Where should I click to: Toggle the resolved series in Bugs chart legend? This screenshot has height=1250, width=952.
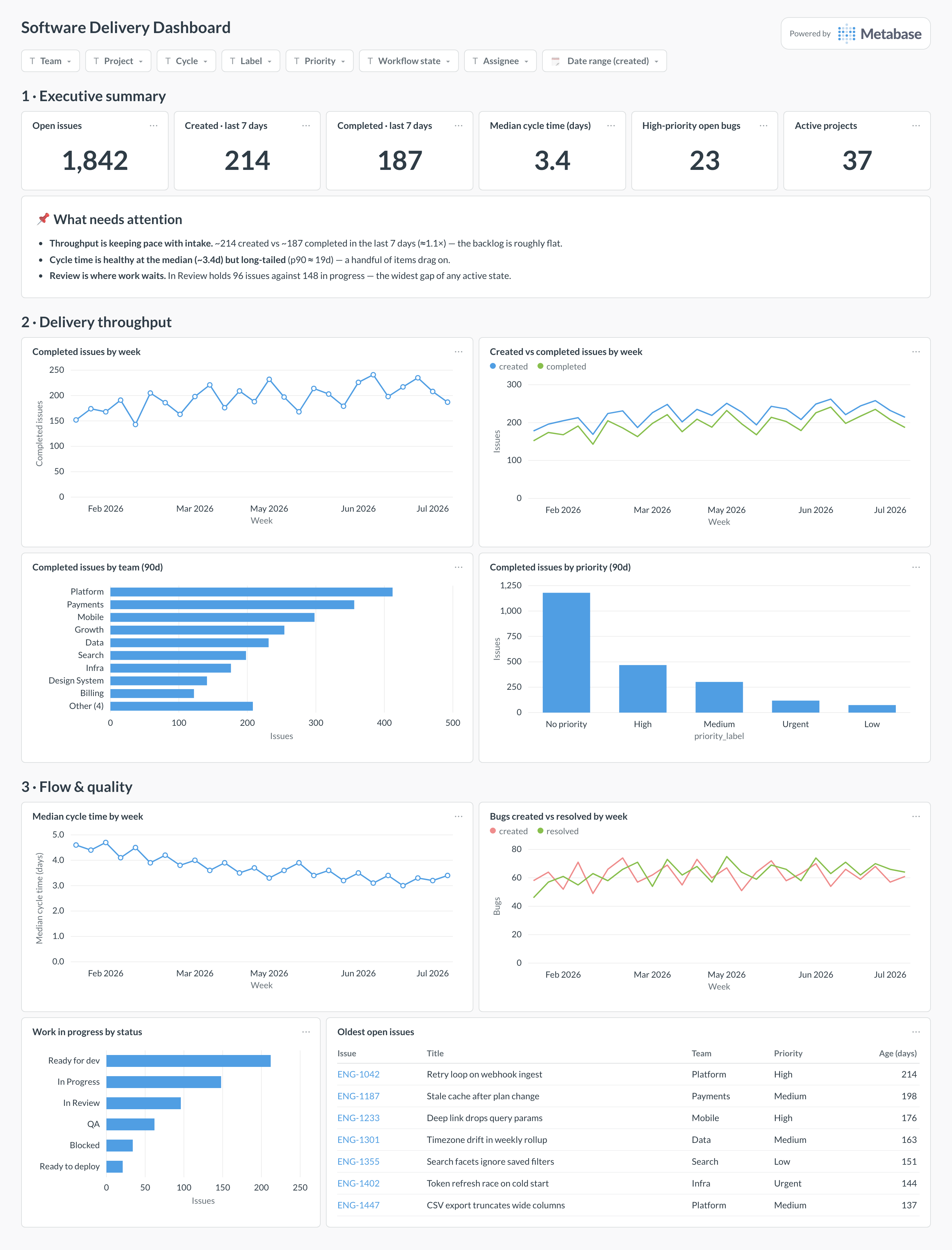pos(558,831)
